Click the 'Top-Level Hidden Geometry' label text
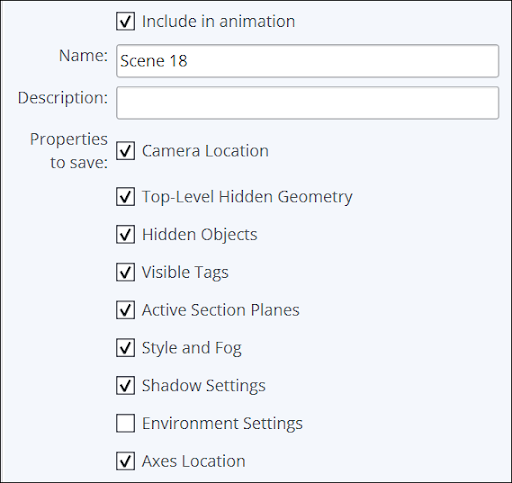 (247, 197)
